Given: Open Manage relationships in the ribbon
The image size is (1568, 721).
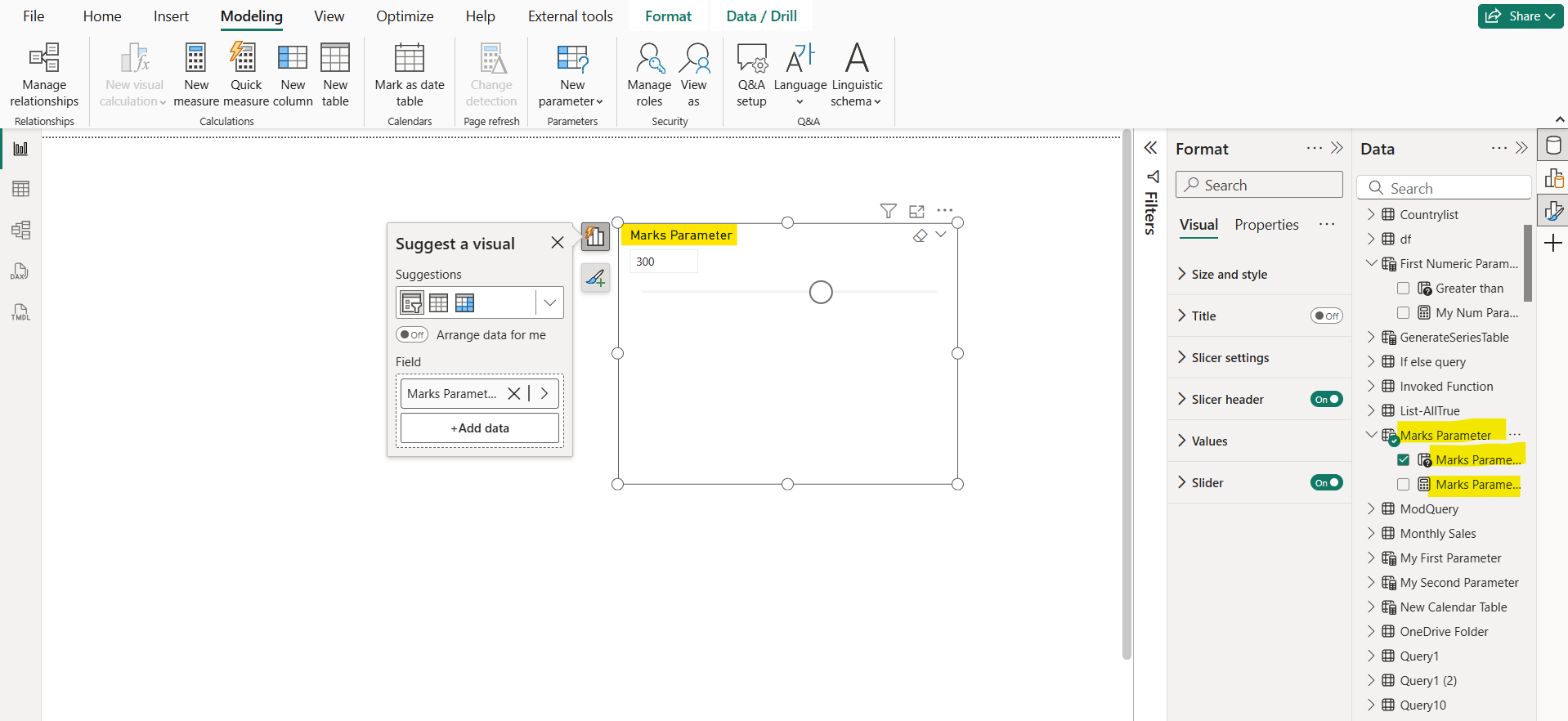Looking at the screenshot, I should (x=44, y=75).
